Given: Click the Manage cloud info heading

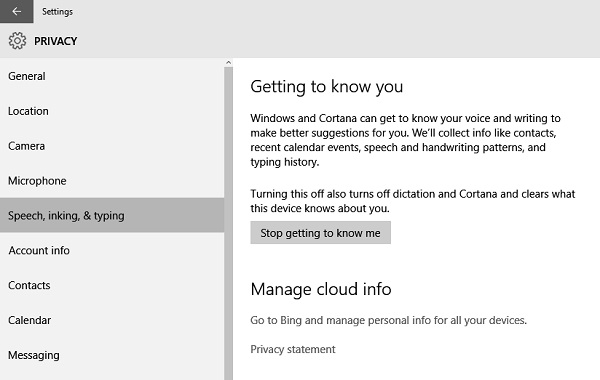Looking at the screenshot, I should coord(321,289).
